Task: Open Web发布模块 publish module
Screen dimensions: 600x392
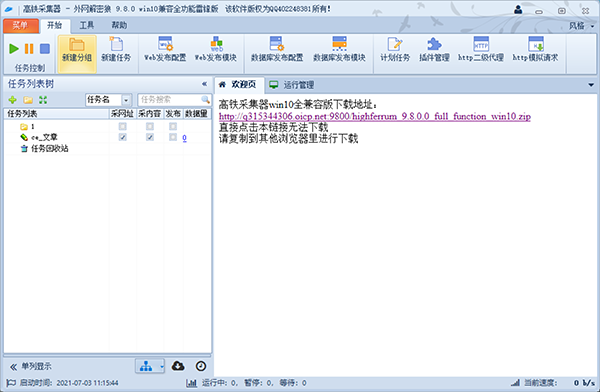Action: [216, 50]
